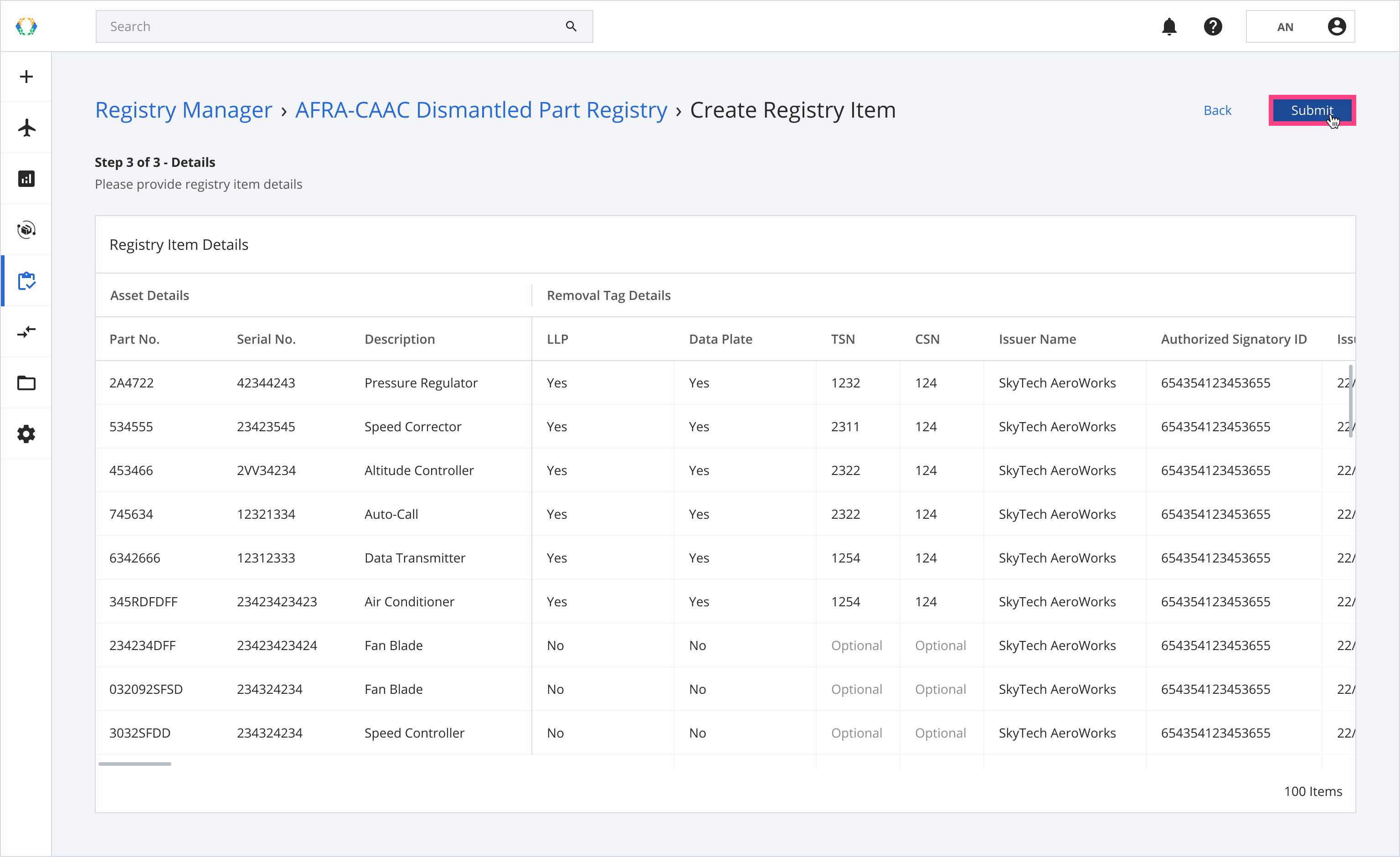This screenshot has width=1400, height=857.
Task: Click the notifications bell icon
Action: 1169,27
